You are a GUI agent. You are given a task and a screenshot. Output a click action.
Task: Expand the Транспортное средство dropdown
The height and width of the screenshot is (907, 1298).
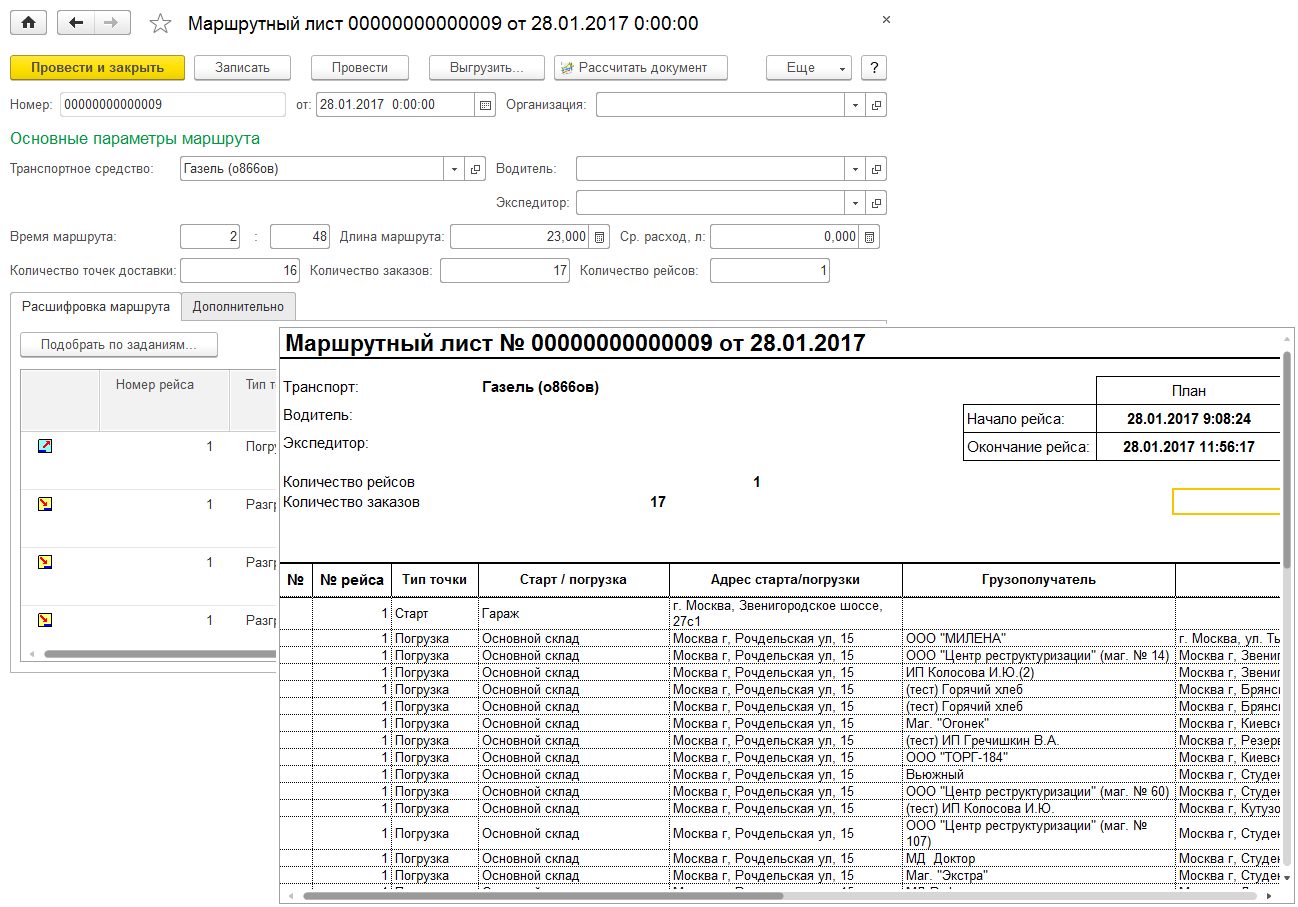455,169
